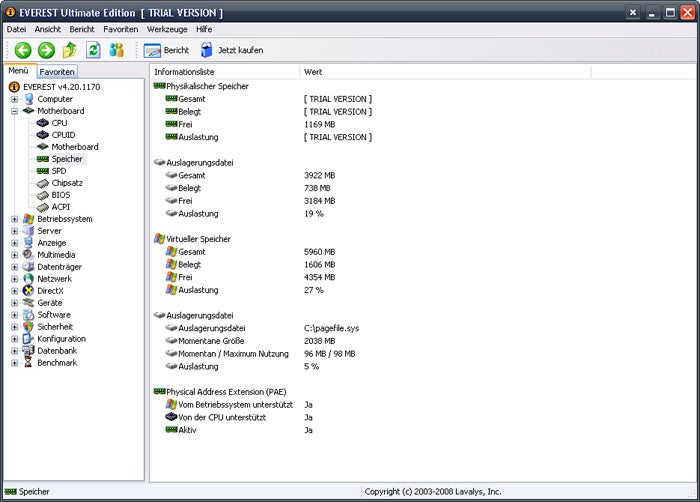Viewport: 700px width, 502px height.
Task: Open the Bericht menu
Action: pyautogui.click(x=82, y=29)
